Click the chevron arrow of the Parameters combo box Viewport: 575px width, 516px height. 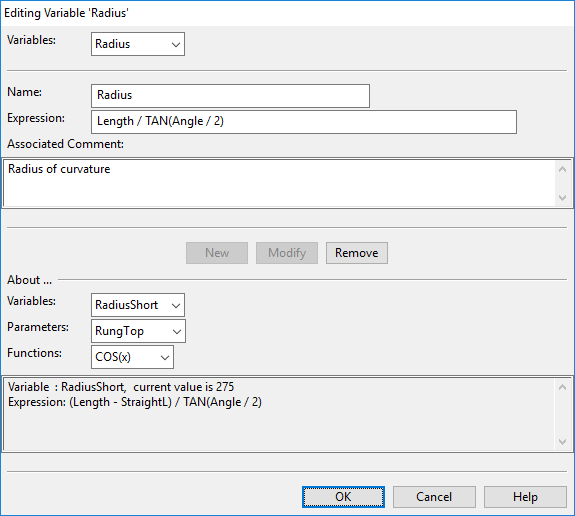[177, 332]
